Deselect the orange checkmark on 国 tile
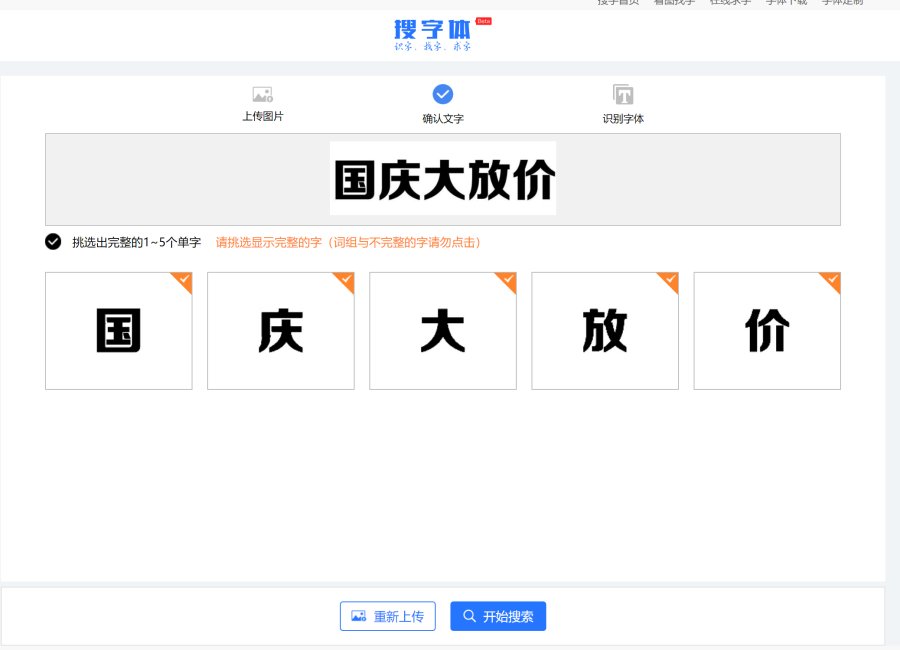The image size is (900, 650). 182,281
